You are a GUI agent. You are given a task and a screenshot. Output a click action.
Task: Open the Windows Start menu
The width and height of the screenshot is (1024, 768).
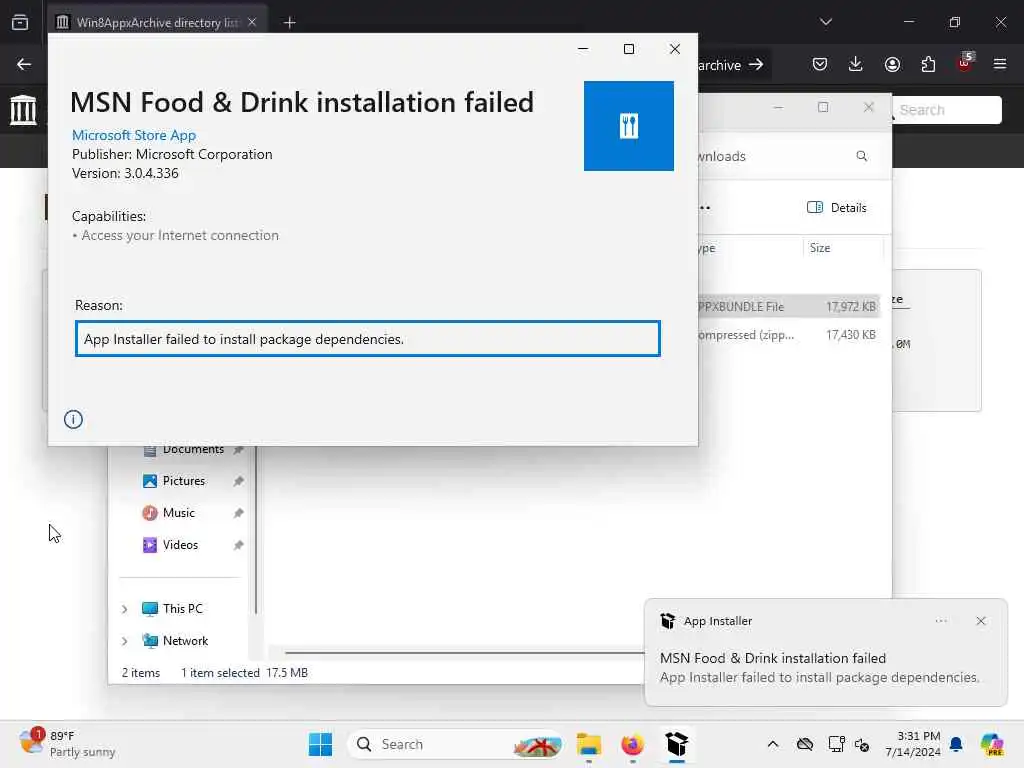point(320,744)
